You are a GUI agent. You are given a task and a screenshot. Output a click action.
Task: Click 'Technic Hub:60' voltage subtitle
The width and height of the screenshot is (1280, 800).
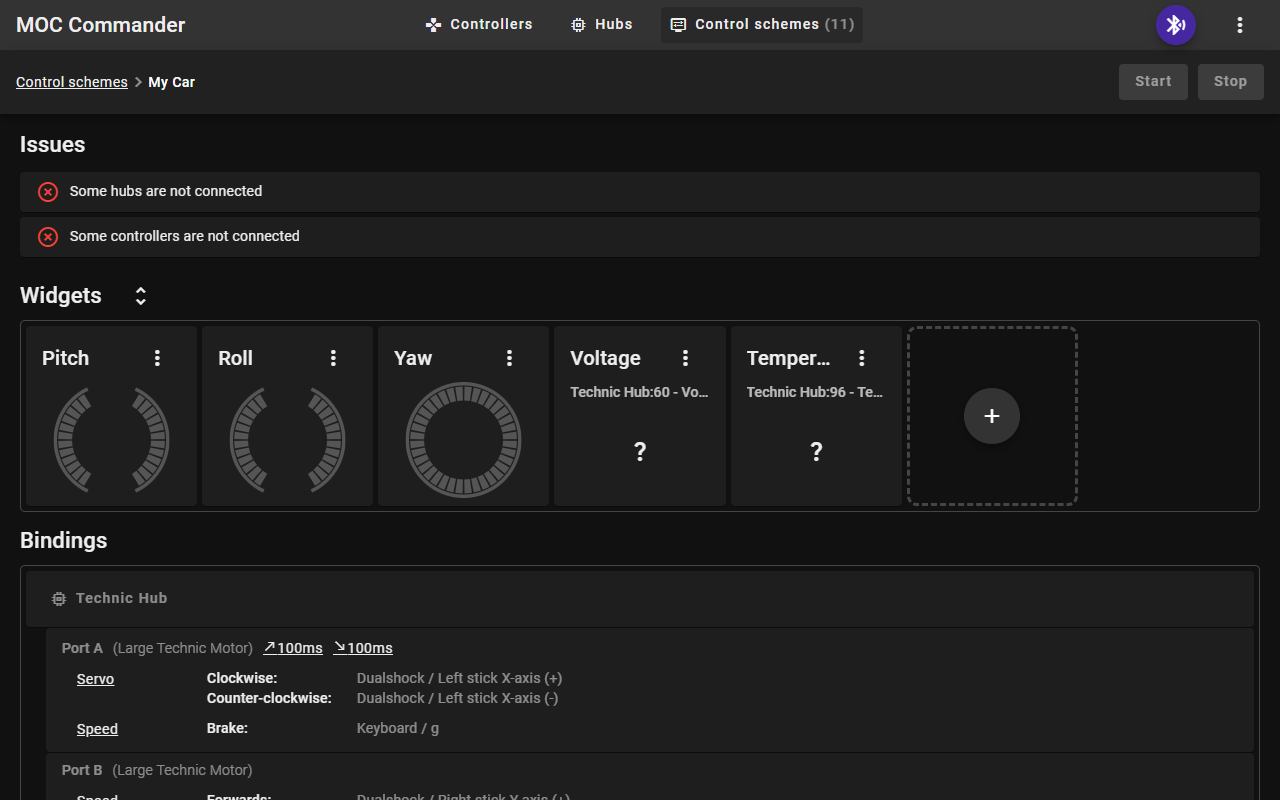coord(640,392)
